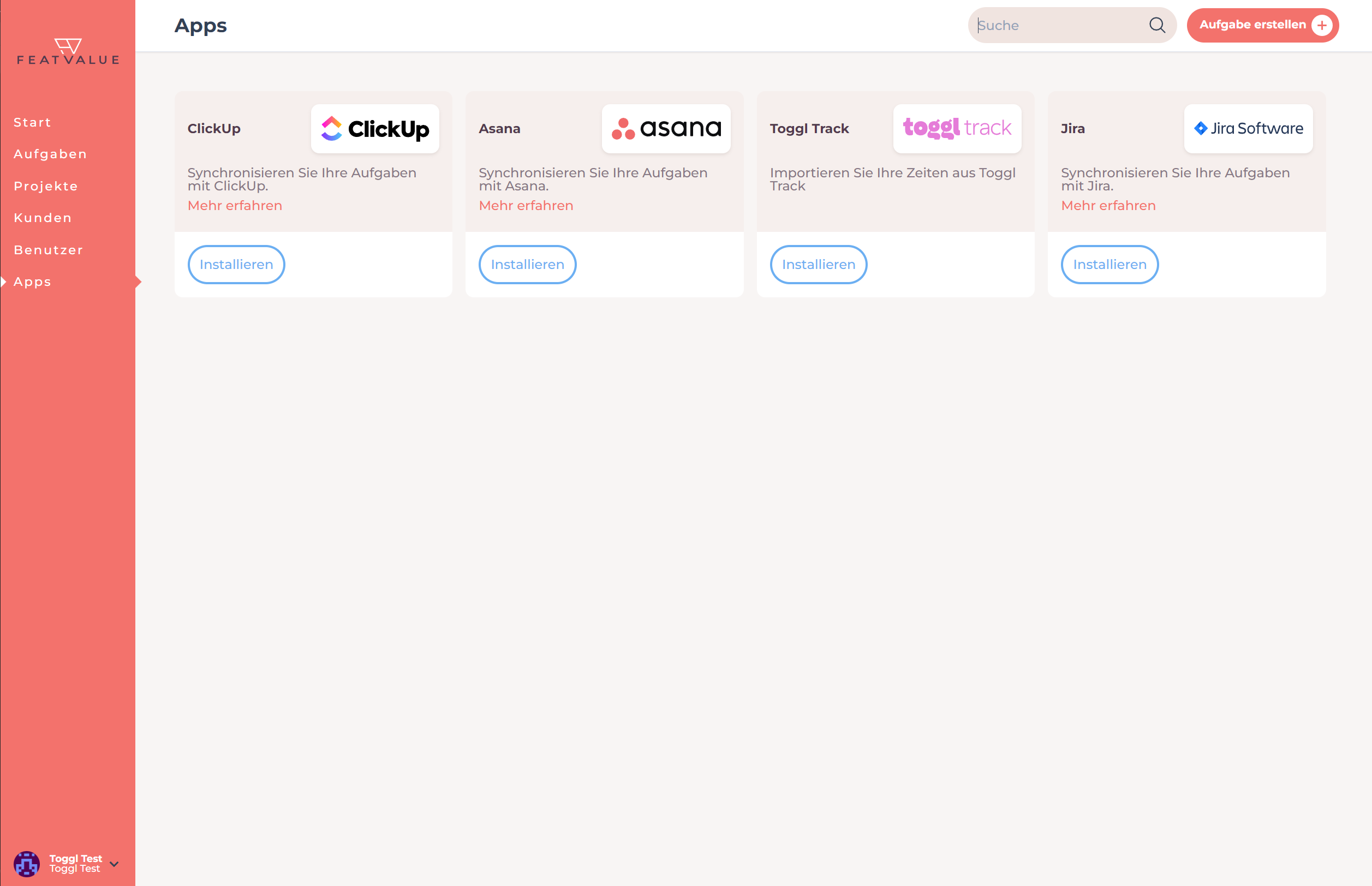
Task: Click the ClickUp app icon
Action: coord(374,128)
